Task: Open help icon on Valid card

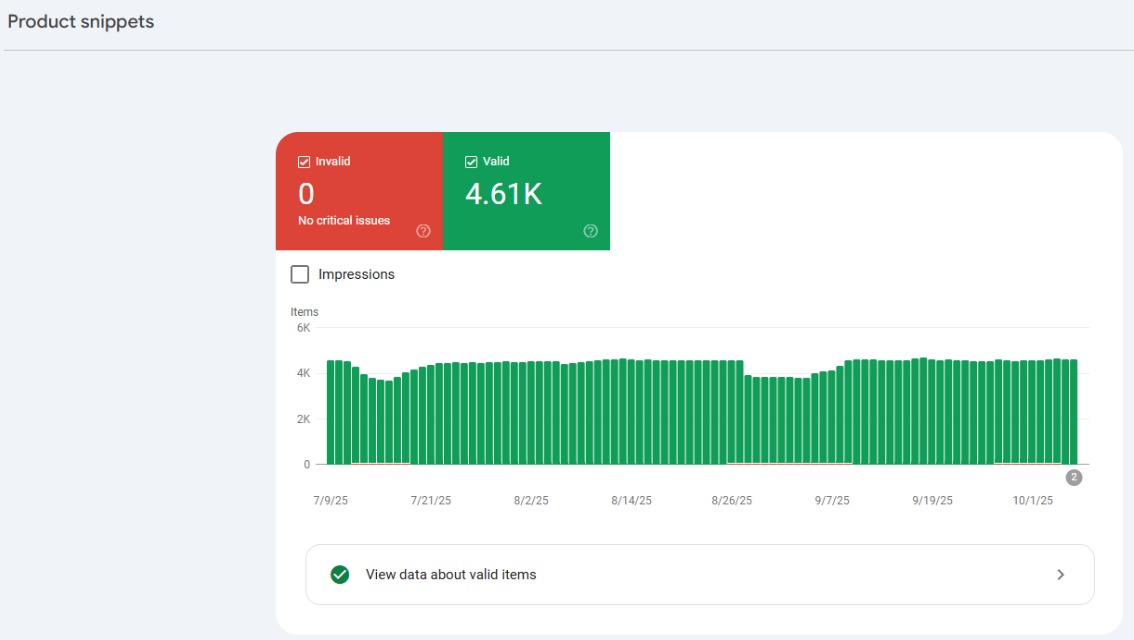Action: (x=591, y=231)
